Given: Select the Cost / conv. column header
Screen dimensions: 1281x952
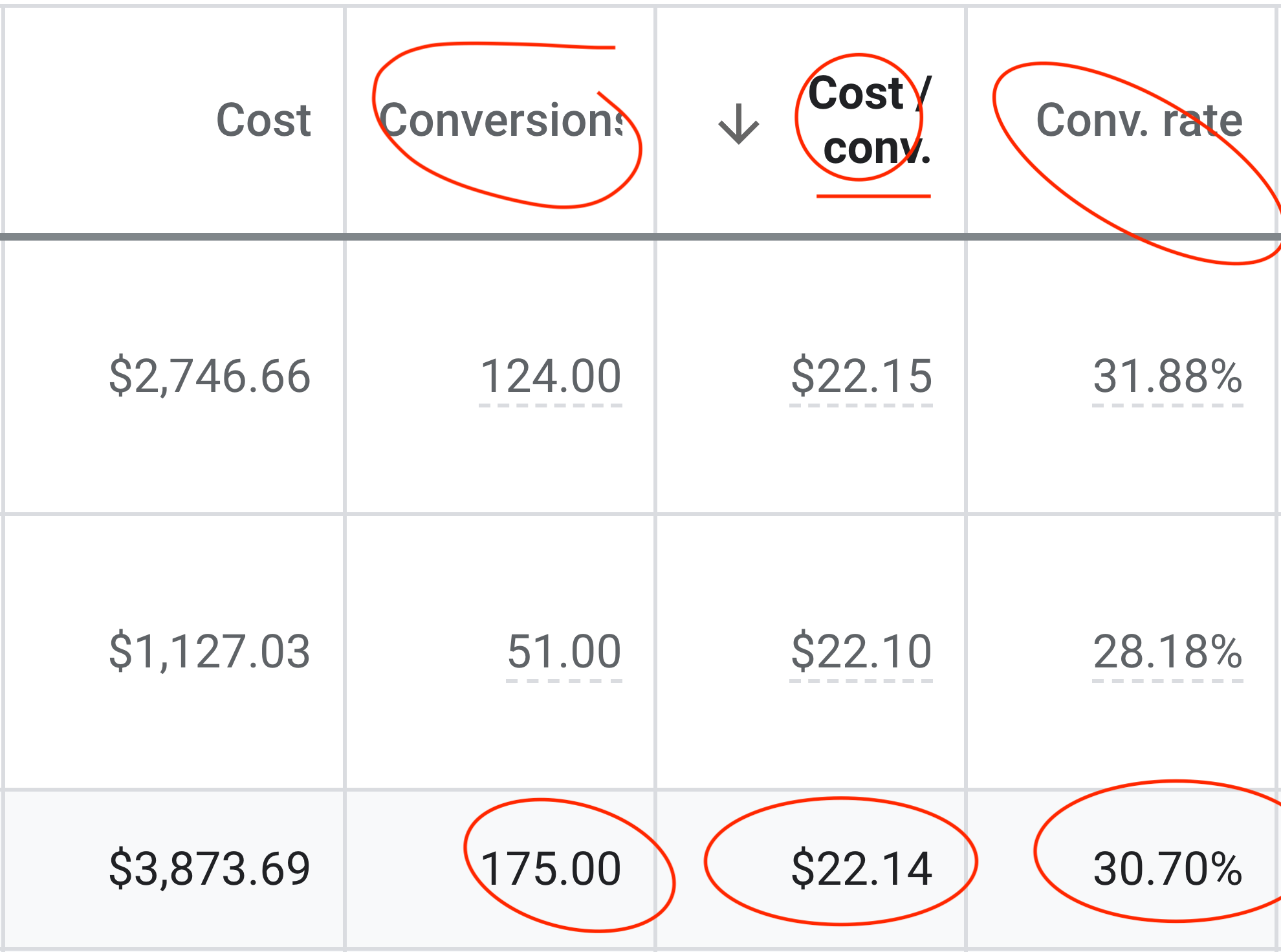Looking at the screenshot, I should pos(869,121).
